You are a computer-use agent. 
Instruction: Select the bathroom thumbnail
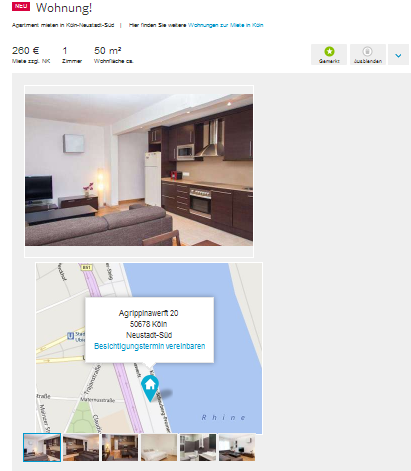click(x=198, y=447)
